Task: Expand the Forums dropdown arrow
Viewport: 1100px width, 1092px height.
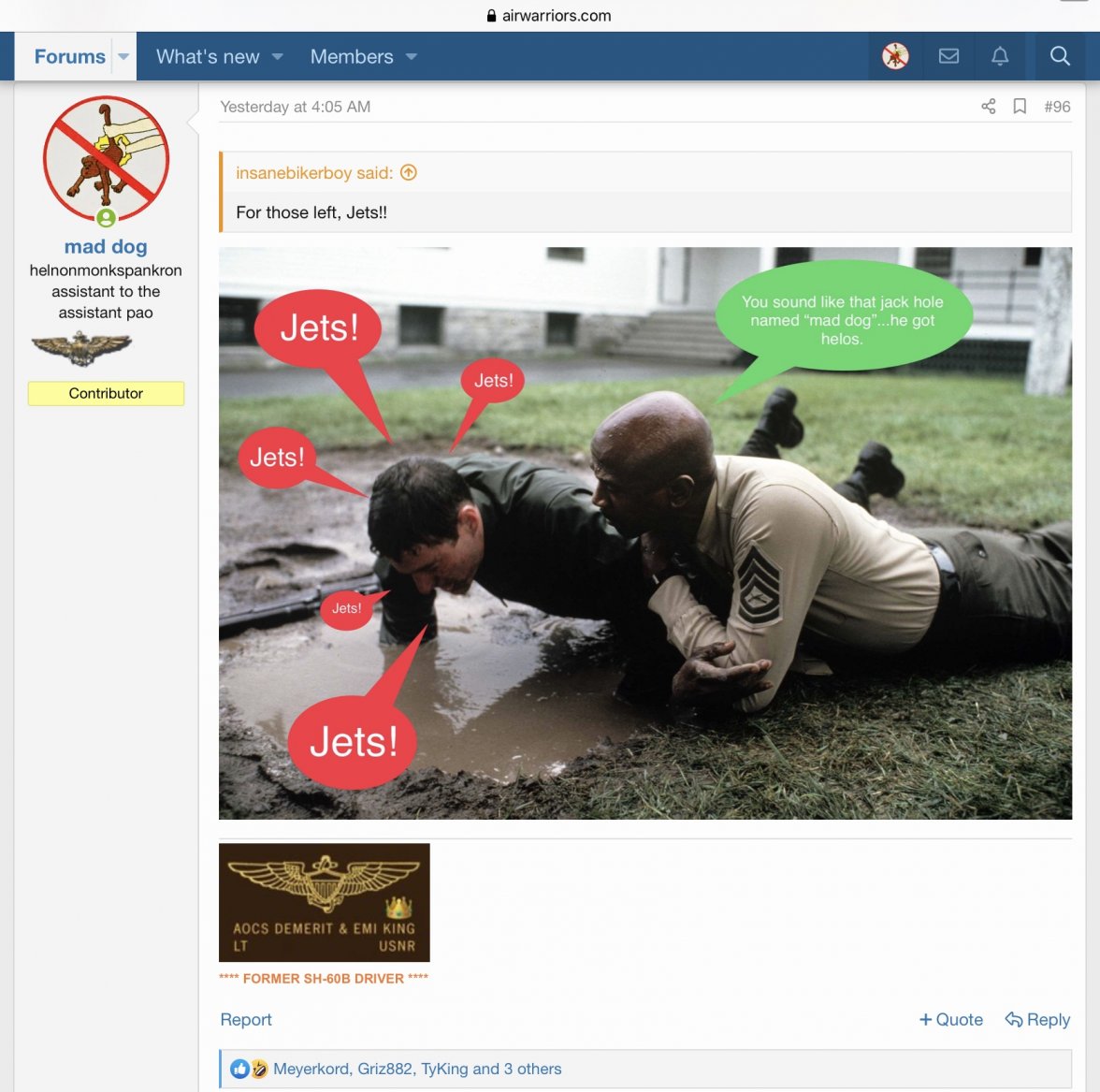Action: [x=123, y=56]
